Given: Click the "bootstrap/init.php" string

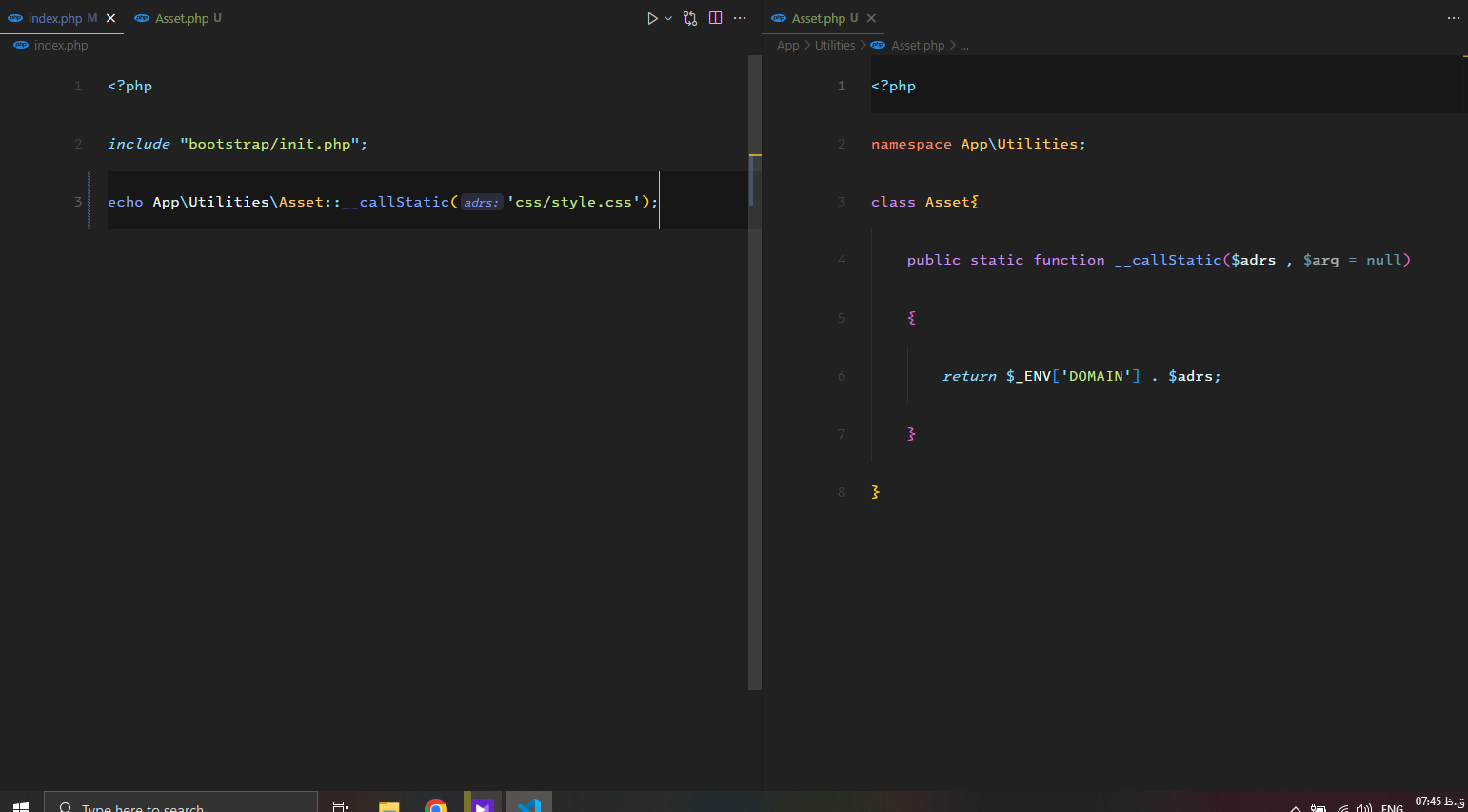Looking at the screenshot, I should [x=269, y=144].
